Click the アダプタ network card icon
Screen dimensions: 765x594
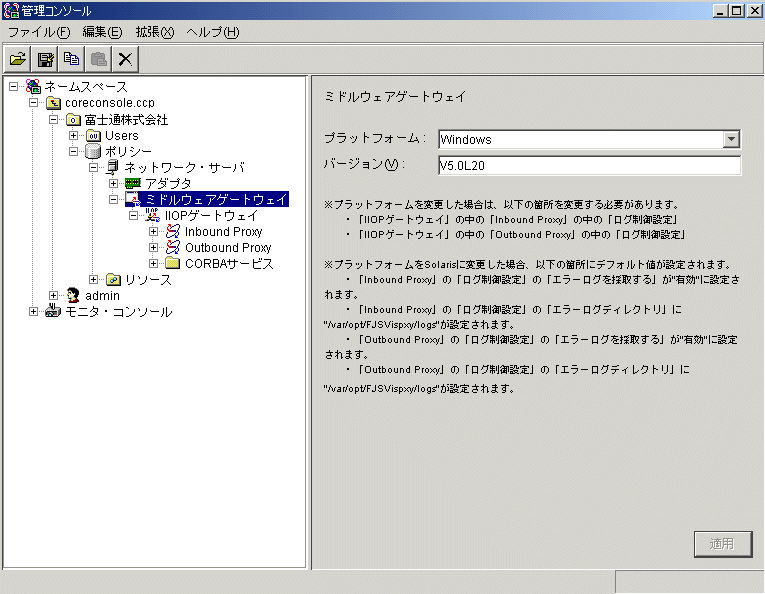tap(133, 183)
